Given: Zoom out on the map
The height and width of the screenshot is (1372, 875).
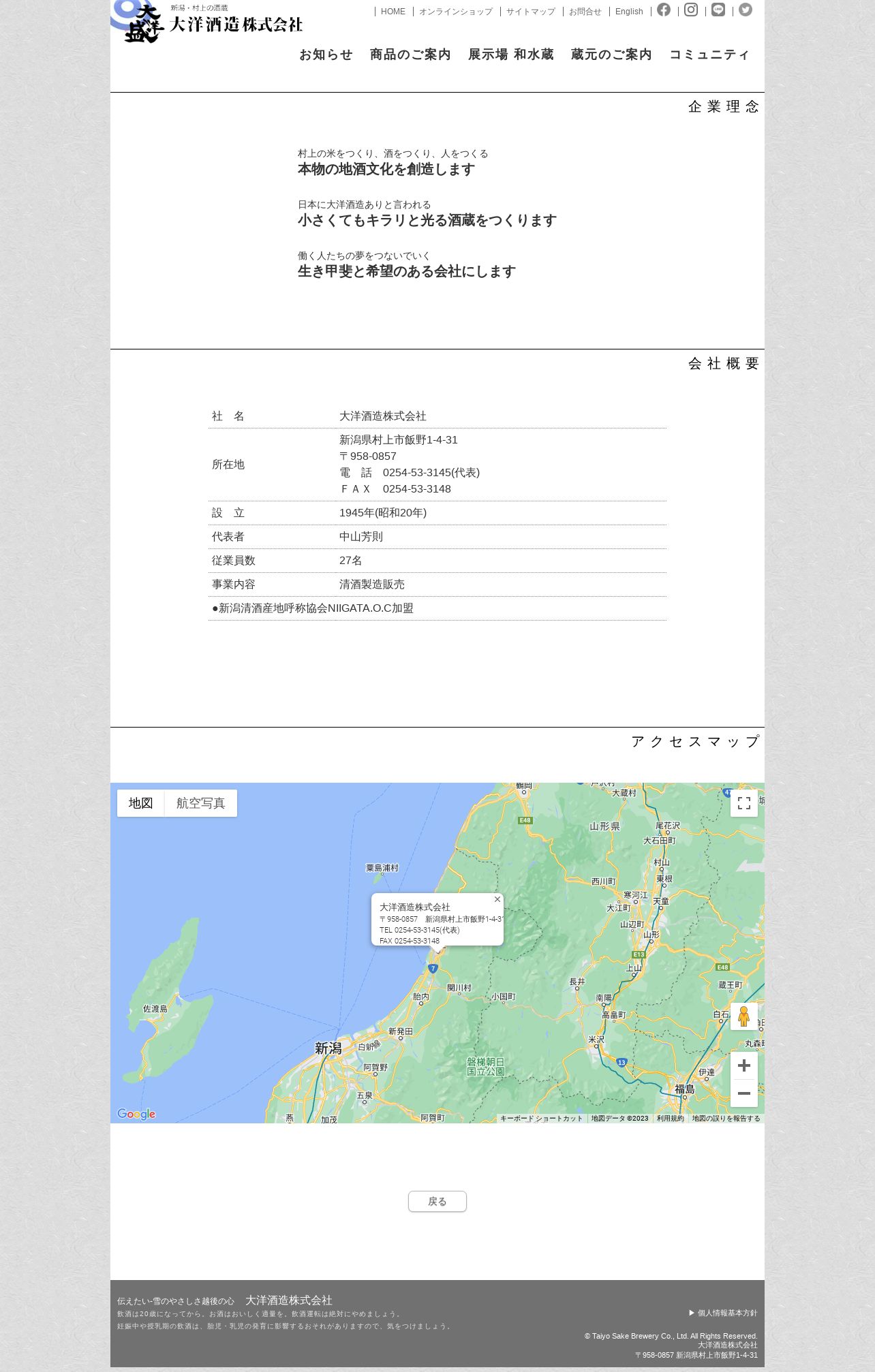Looking at the screenshot, I should coord(744,1093).
